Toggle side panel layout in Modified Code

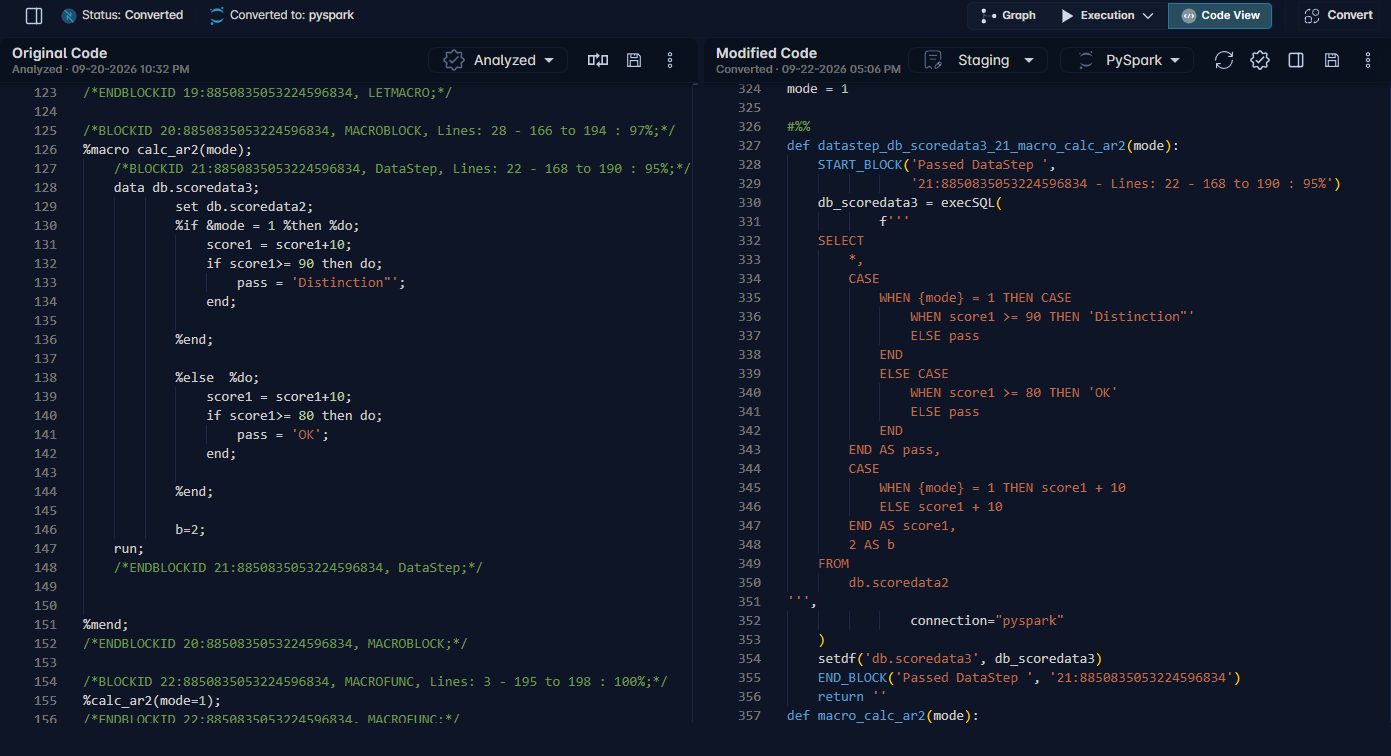[1296, 60]
